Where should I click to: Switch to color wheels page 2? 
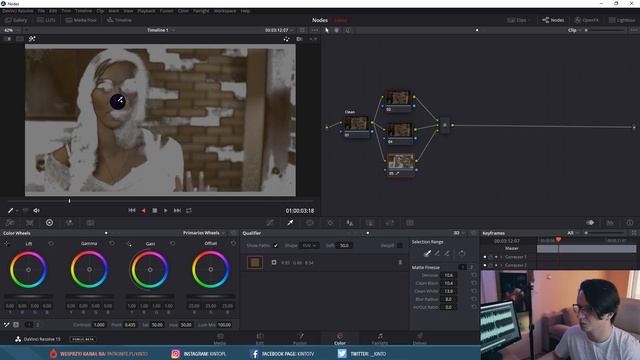point(37,325)
